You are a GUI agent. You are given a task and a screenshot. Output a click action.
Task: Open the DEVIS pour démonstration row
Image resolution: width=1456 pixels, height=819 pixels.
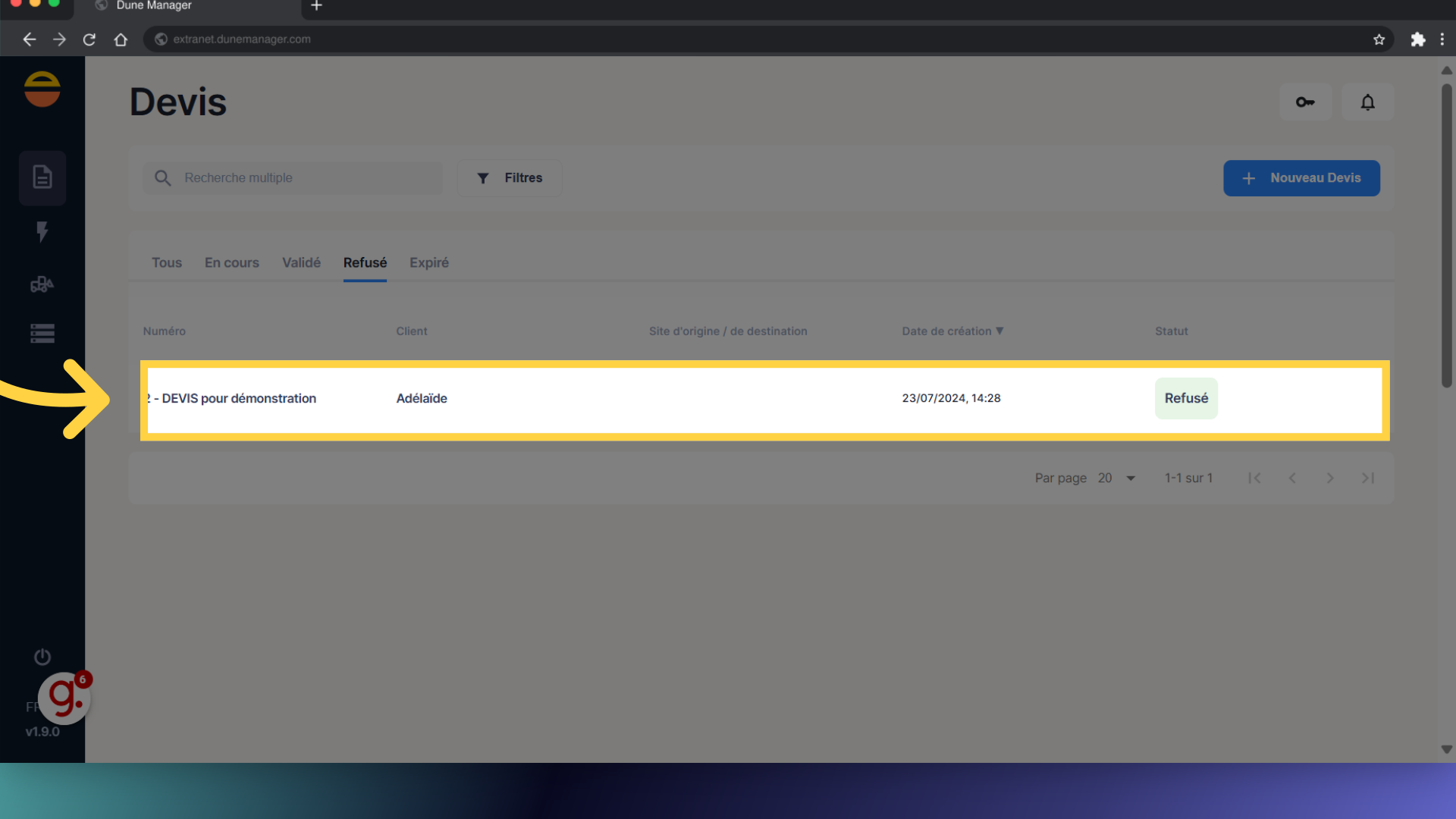tap(239, 399)
